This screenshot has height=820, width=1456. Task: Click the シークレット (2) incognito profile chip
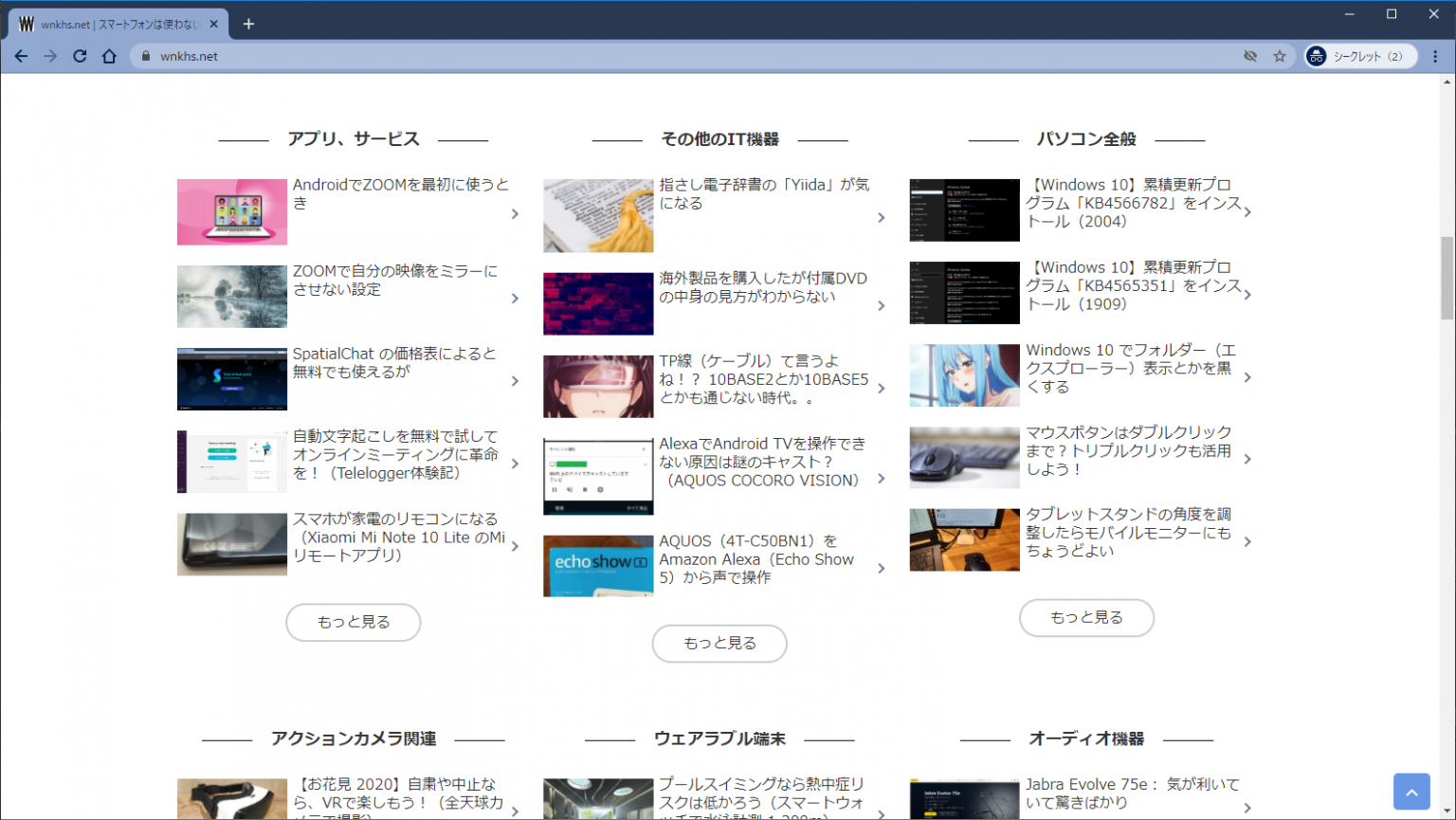(x=1358, y=56)
